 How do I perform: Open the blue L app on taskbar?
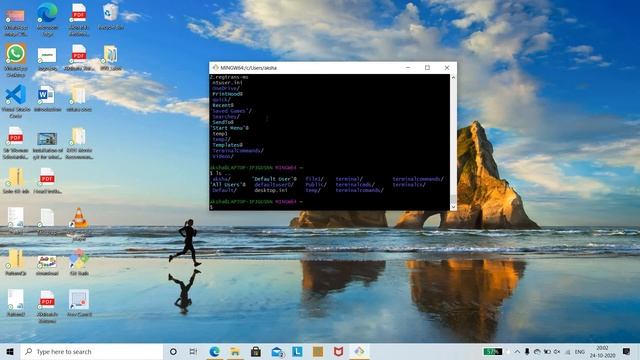[297, 351]
